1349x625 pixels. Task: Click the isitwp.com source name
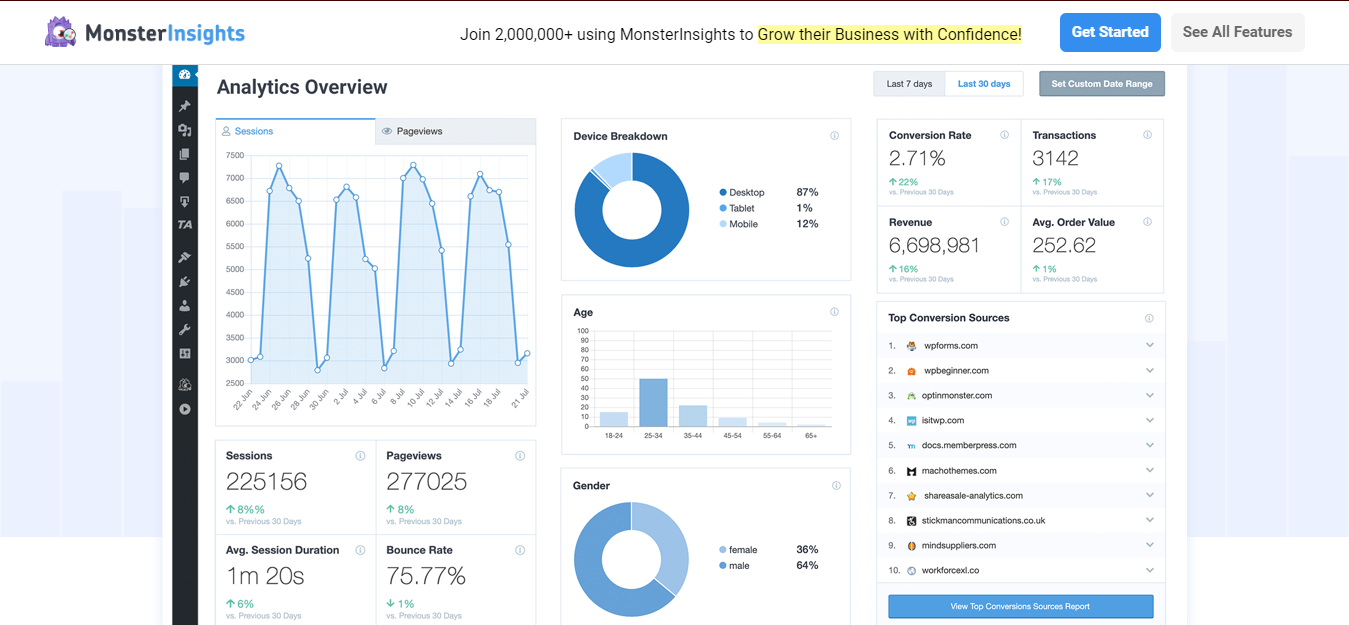(944, 421)
